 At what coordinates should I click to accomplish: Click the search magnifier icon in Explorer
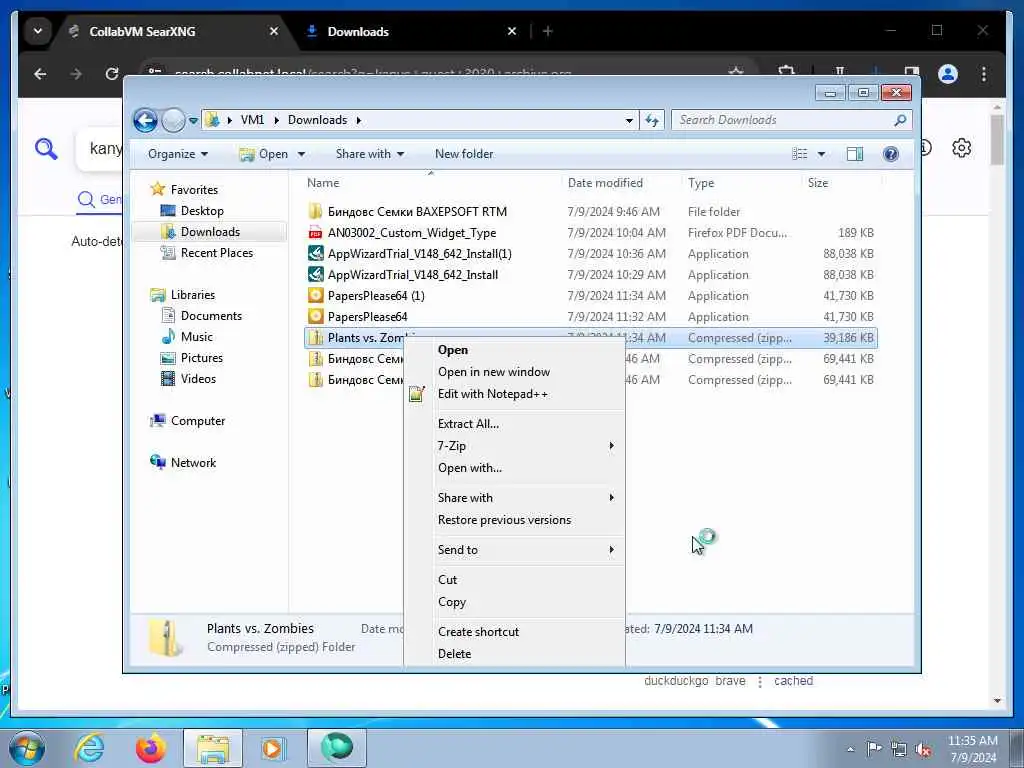[x=901, y=120]
